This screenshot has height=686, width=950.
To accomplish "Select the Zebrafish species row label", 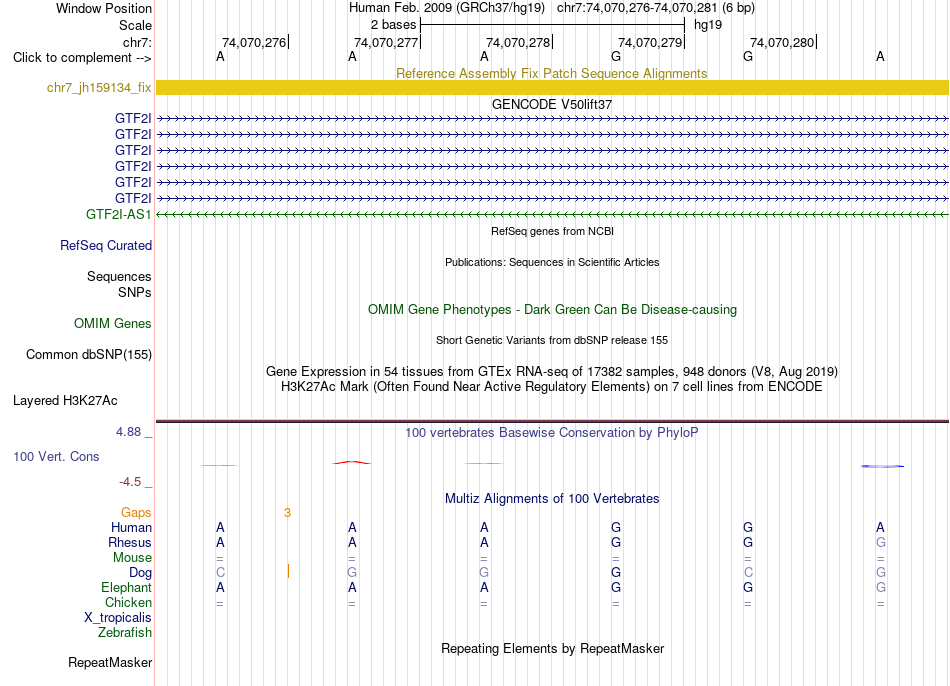I will (124, 632).
